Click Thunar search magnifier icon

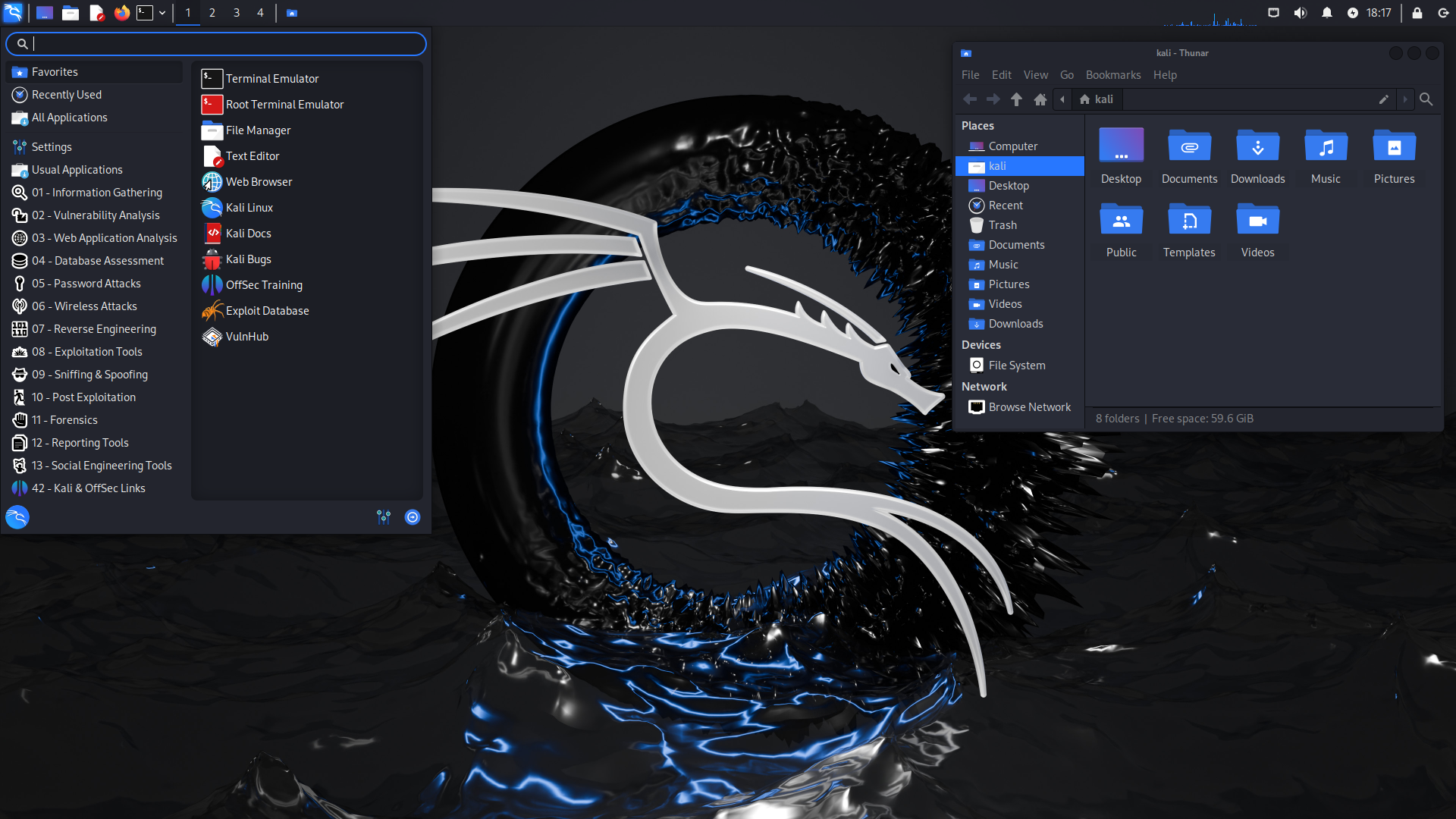click(x=1426, y=99)
